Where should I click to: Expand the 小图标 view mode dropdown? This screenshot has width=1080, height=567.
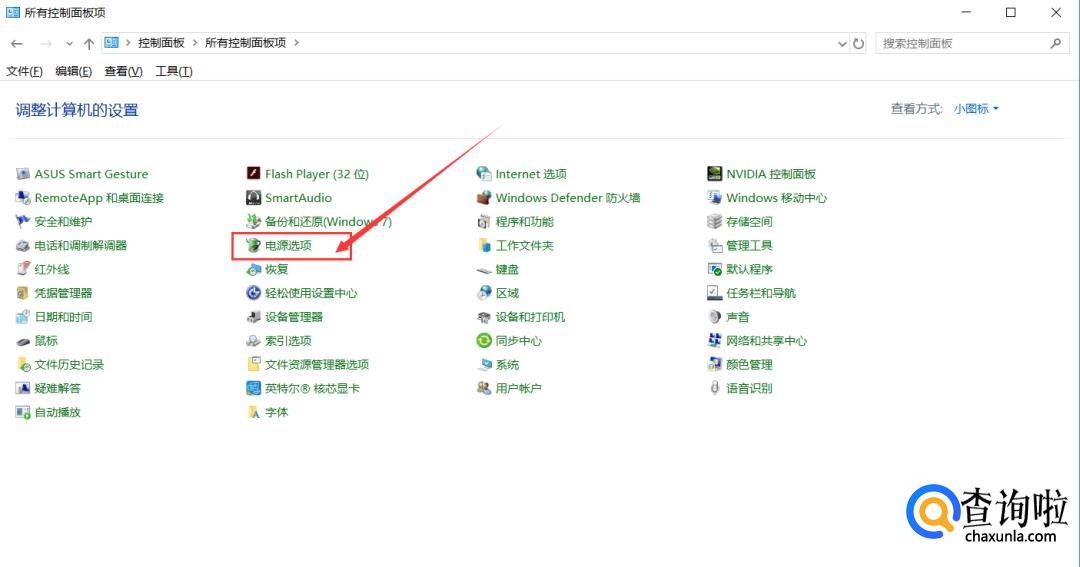tap(976, 109)
